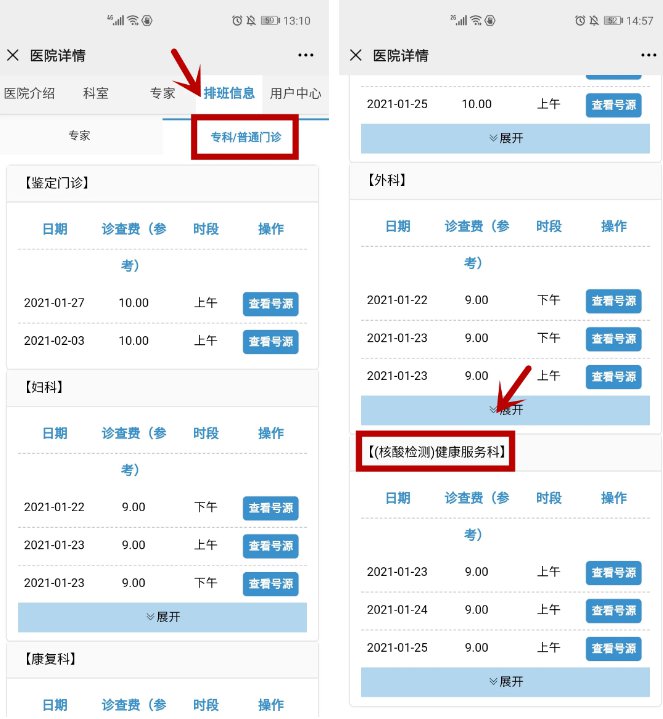Click the left screen's 13:10 clock
Viewport: 663px width, 719px height.
(x=297, y=21)
